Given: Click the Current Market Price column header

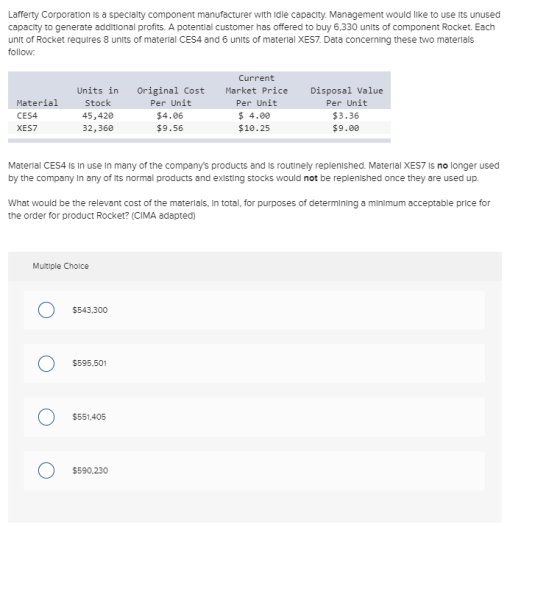Looking at the screenshot, I should point(257,91).
